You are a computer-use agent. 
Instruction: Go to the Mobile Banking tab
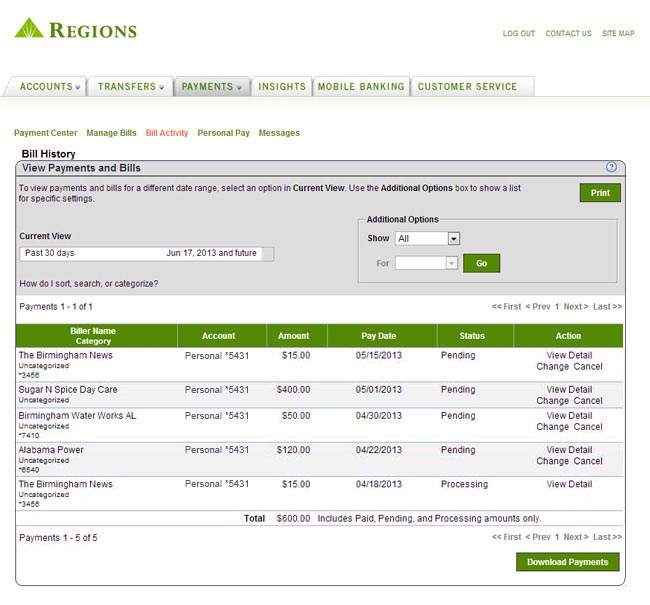click(361, 87)
